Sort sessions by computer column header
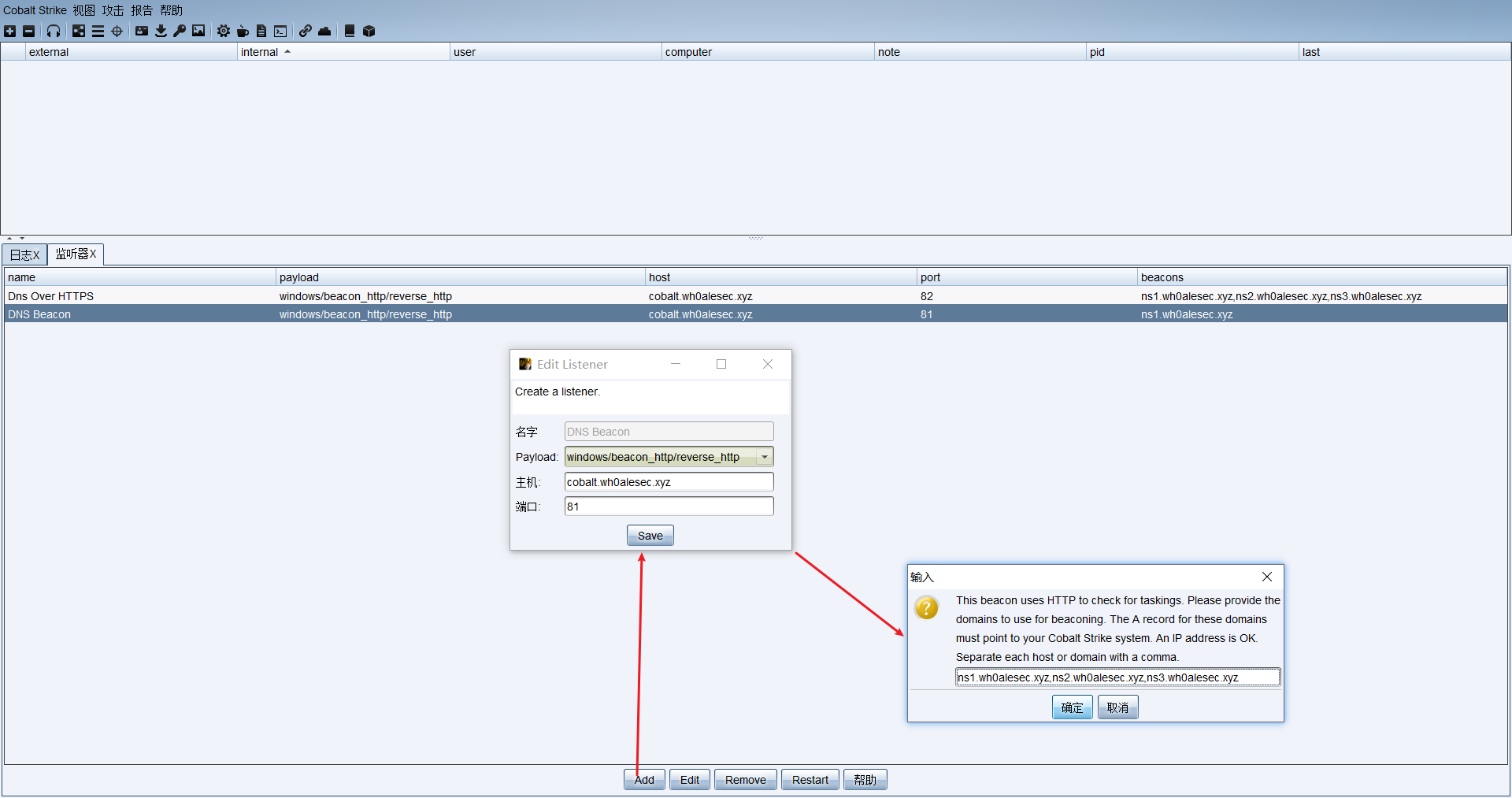 pyautogui.click(x=768, y=52)
